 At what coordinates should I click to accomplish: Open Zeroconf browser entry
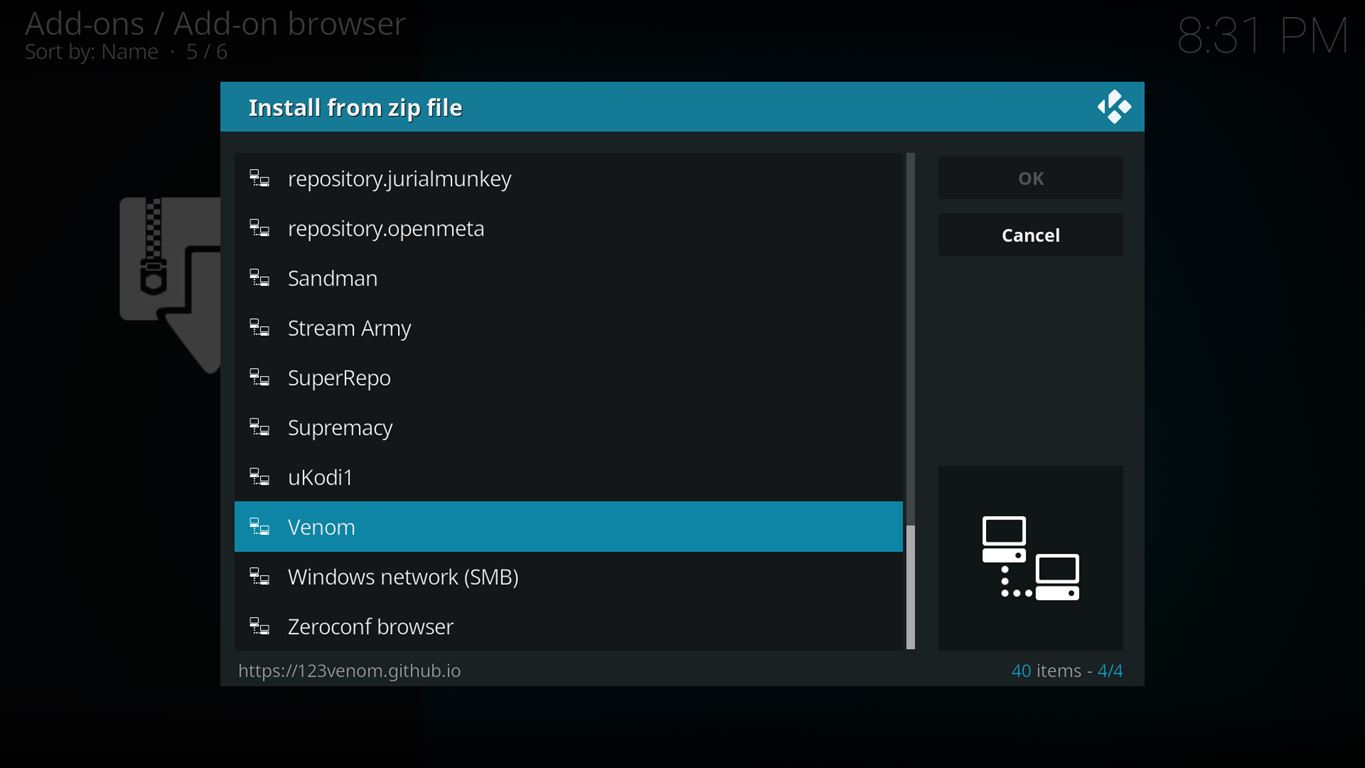370,627
